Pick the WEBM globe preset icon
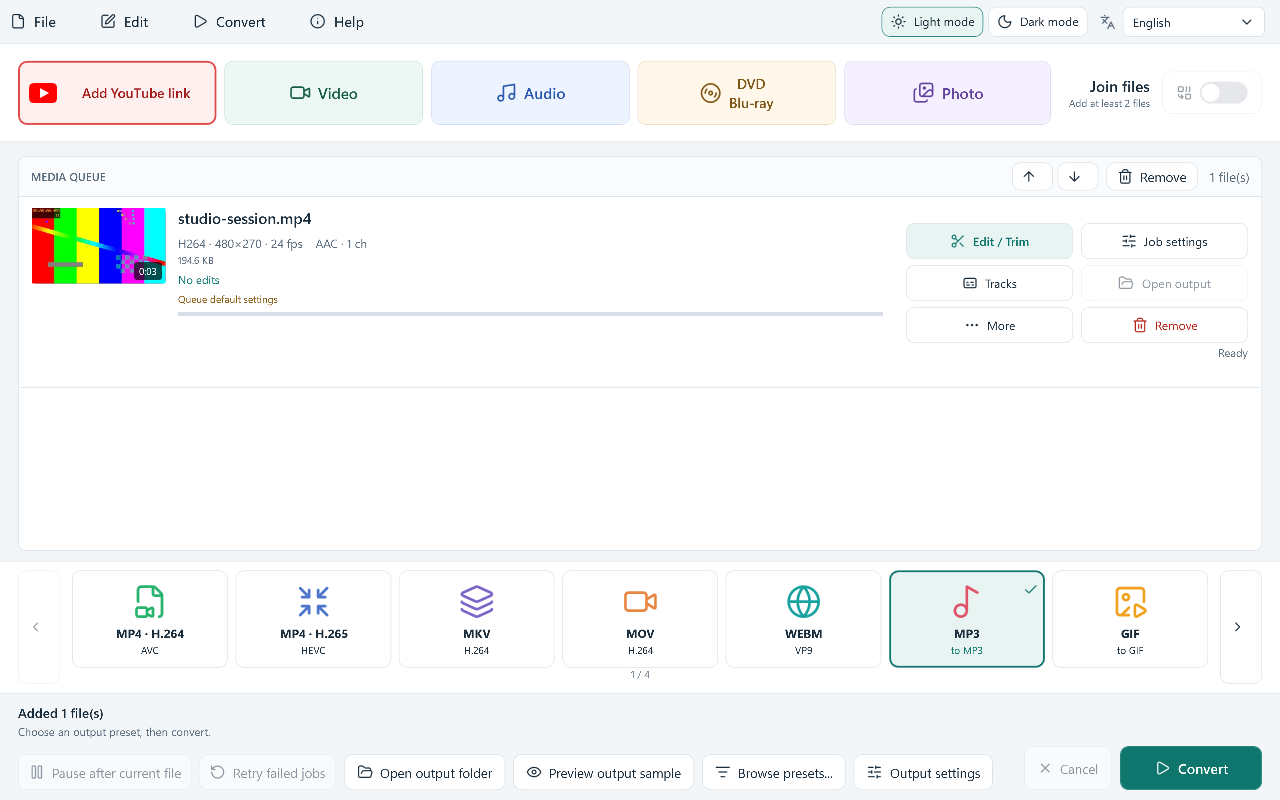The width and height of the screenshot is (1280, 800). click(803, 602)
